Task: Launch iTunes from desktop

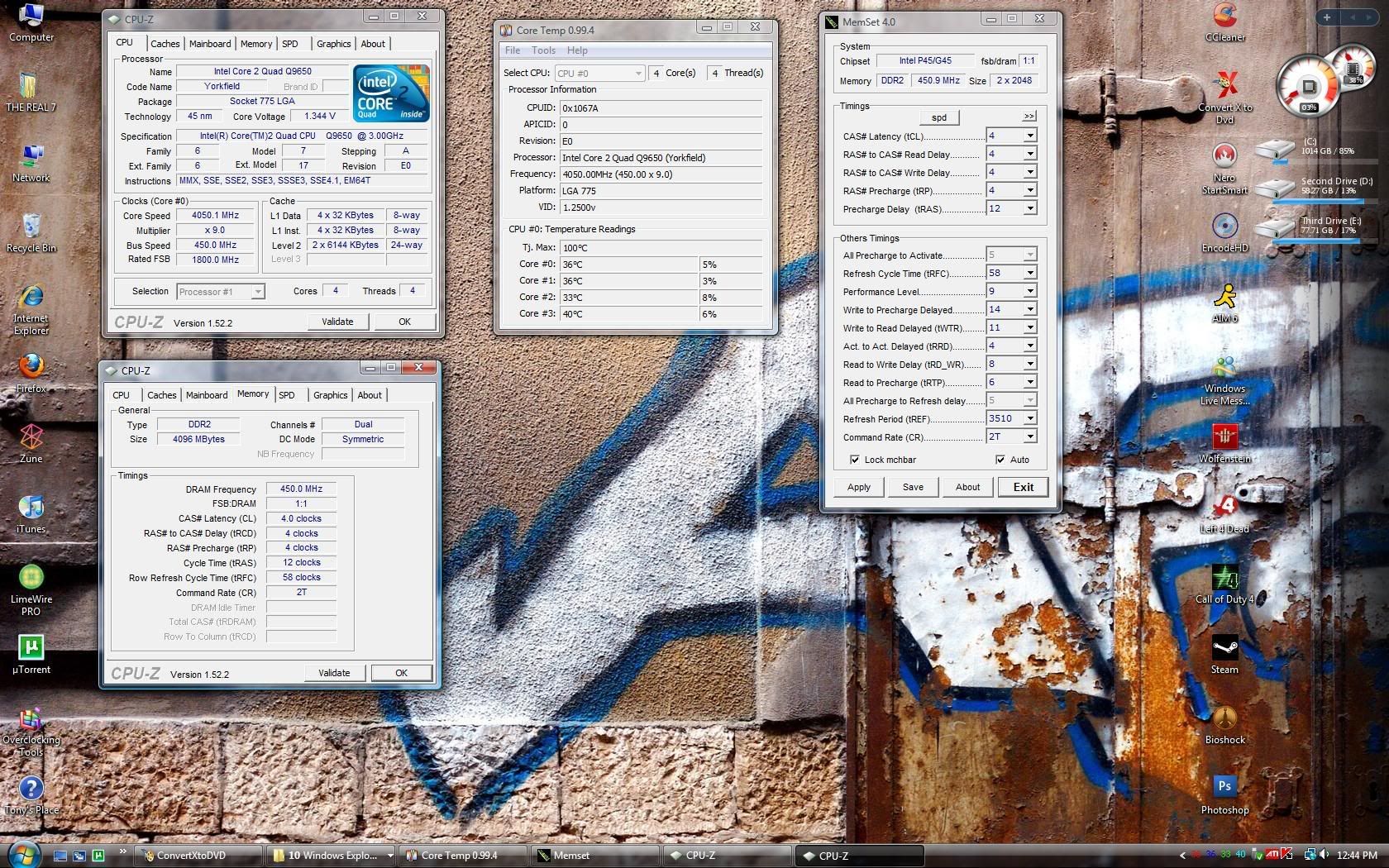Action: click(31, 513)
